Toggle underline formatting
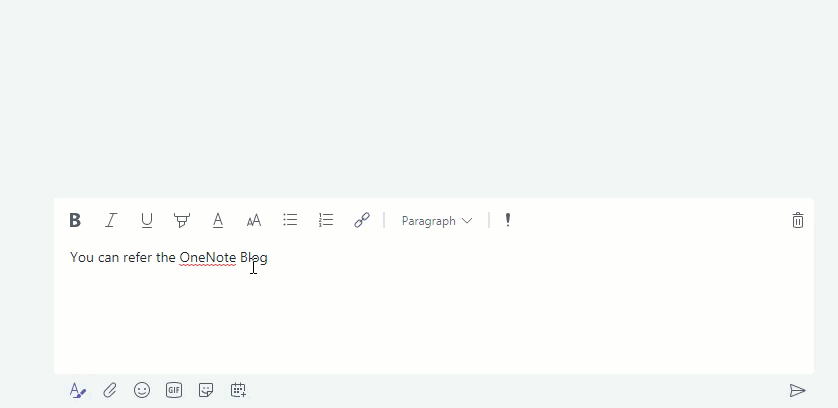The height and width of the screenshot is (408, 838). [x=147, y=221]
